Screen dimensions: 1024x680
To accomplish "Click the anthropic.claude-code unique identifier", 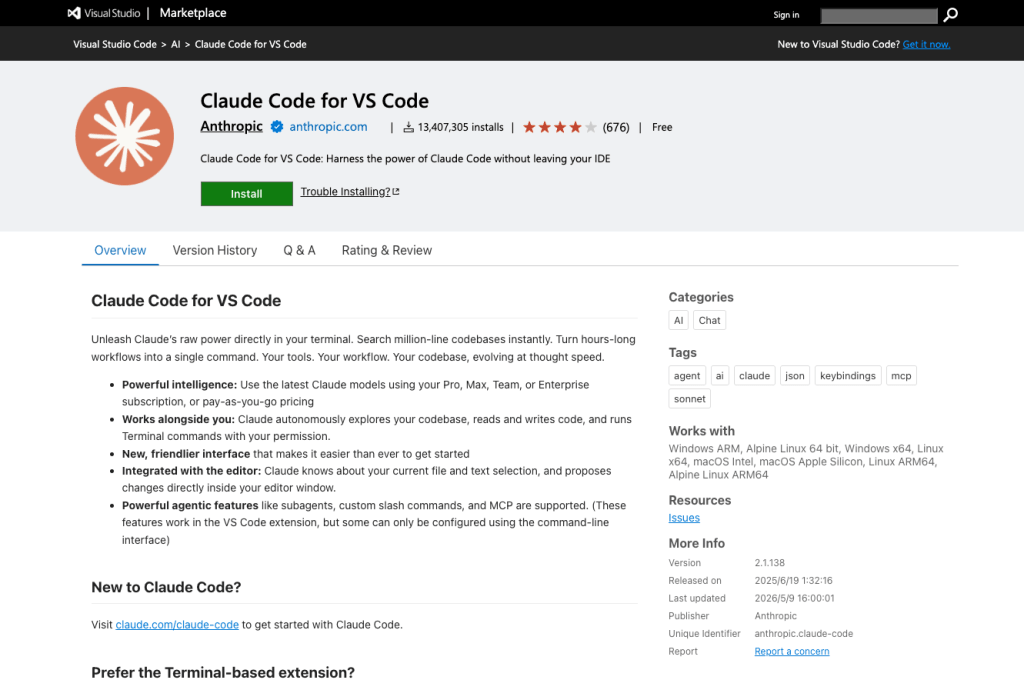I will pos(803,634).
